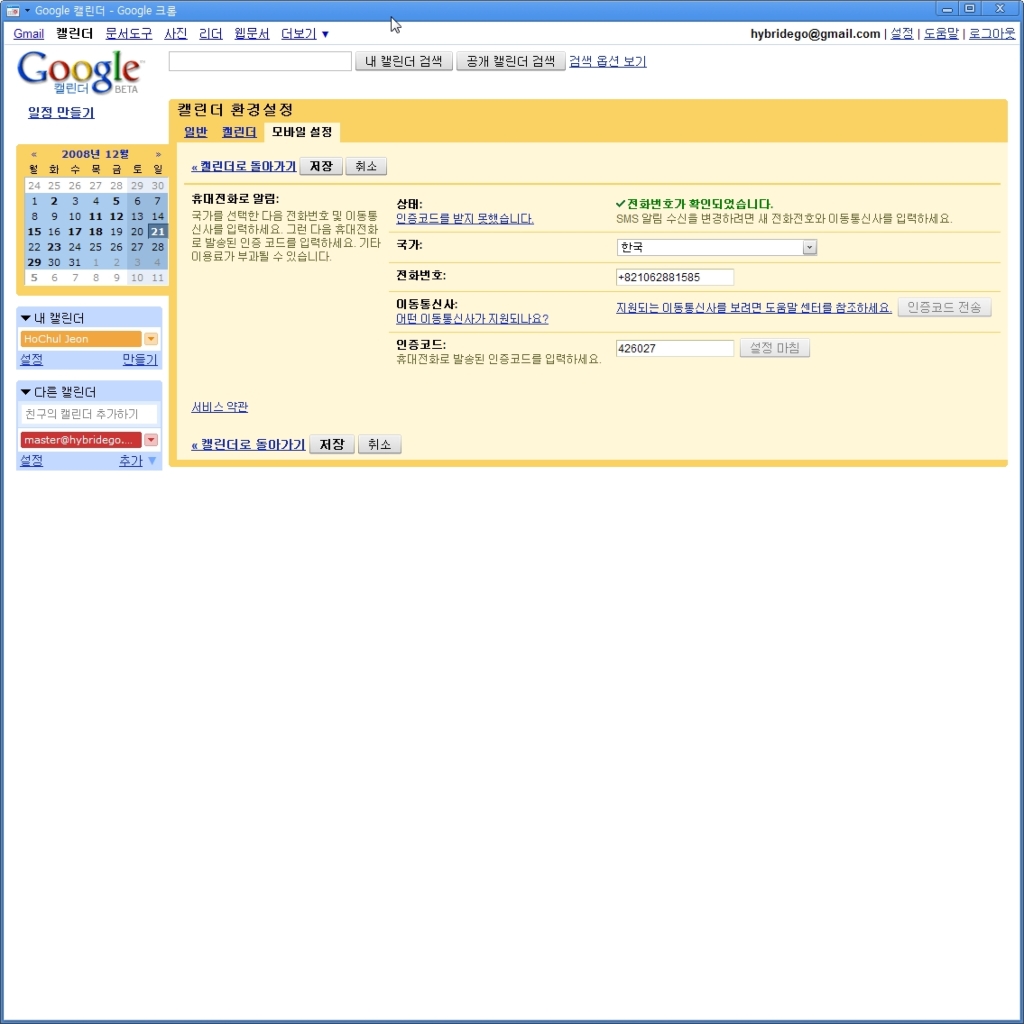Image resolution: width=1024 pixels, height=1024 pixels.
Task: Open 어떤 이동통신사가 지원되나요? link
Action: click(x=472, y=319)
